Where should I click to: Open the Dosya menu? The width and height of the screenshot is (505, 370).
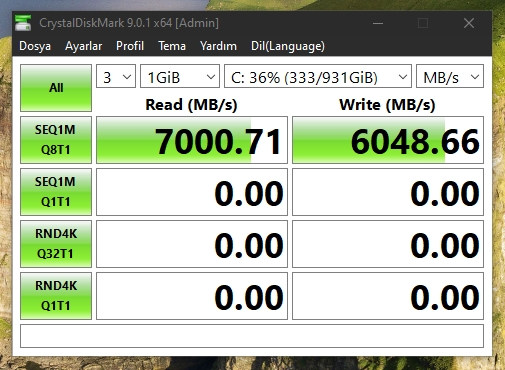click(x=35, y=46)
